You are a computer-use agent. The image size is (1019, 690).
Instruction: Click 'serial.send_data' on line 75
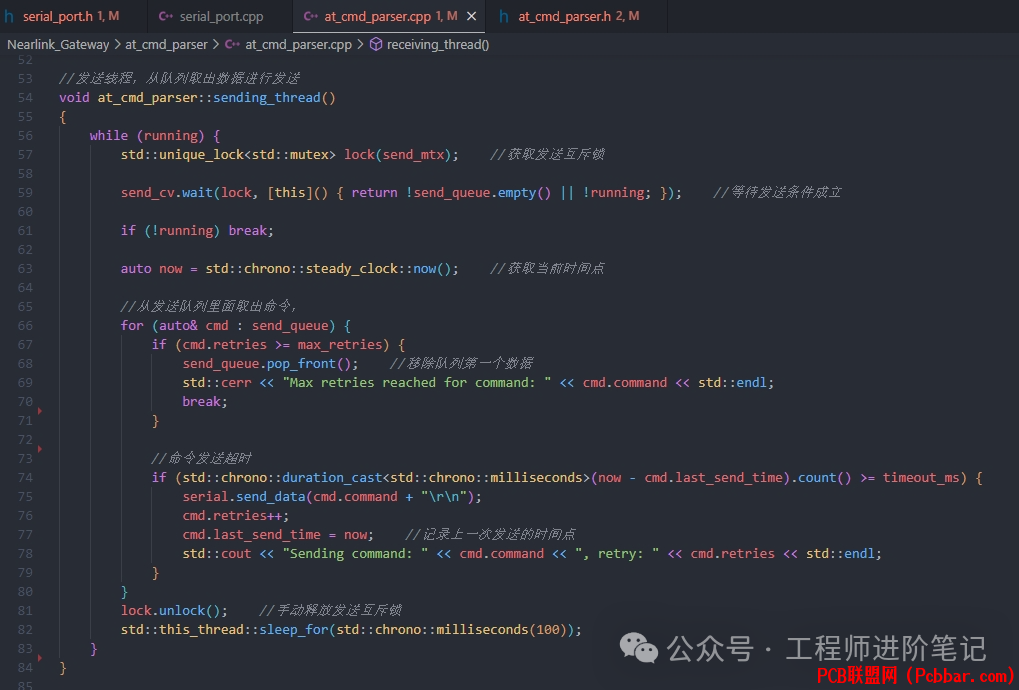click(x=244, y=496)
